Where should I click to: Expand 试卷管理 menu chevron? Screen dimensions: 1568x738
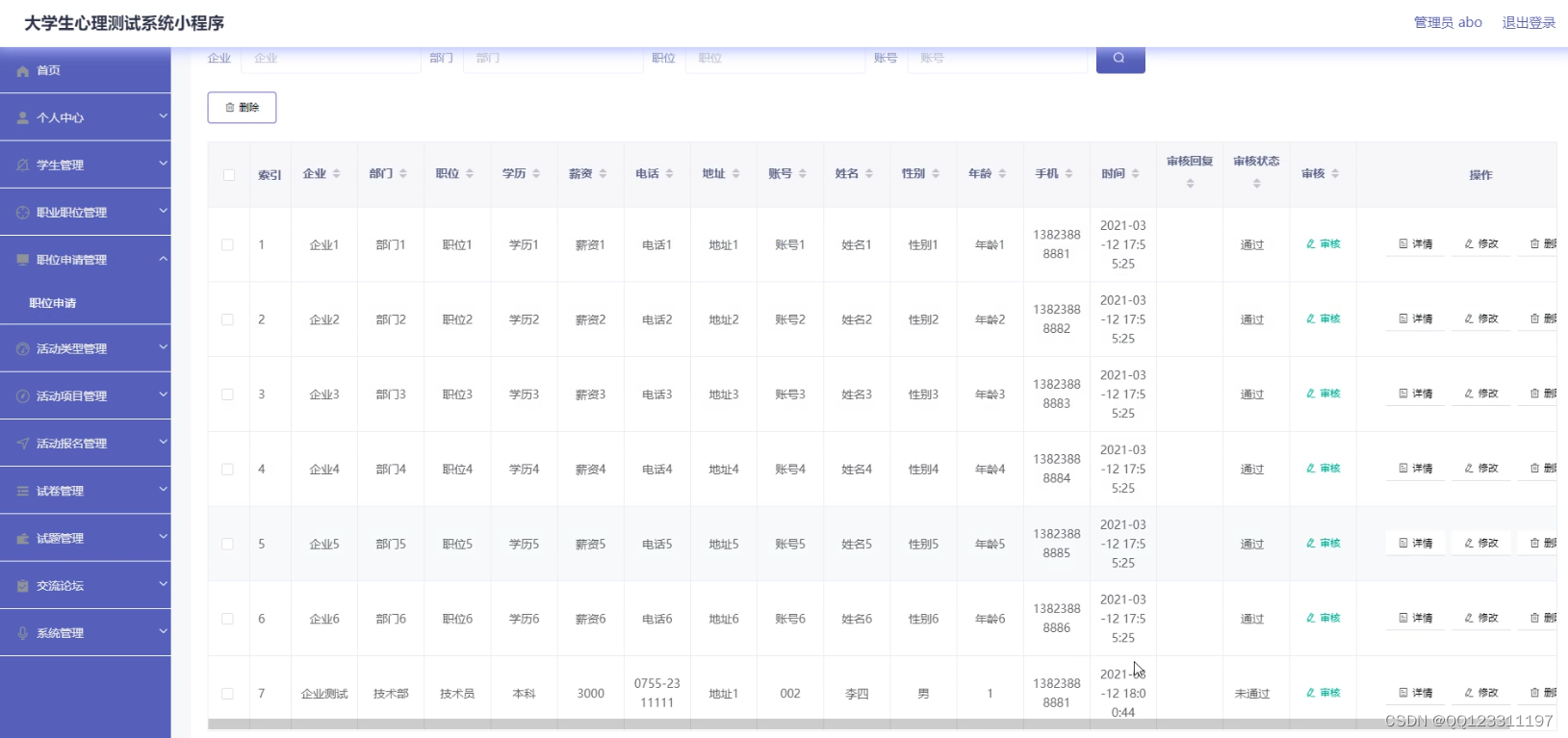(x=163, y=490)
